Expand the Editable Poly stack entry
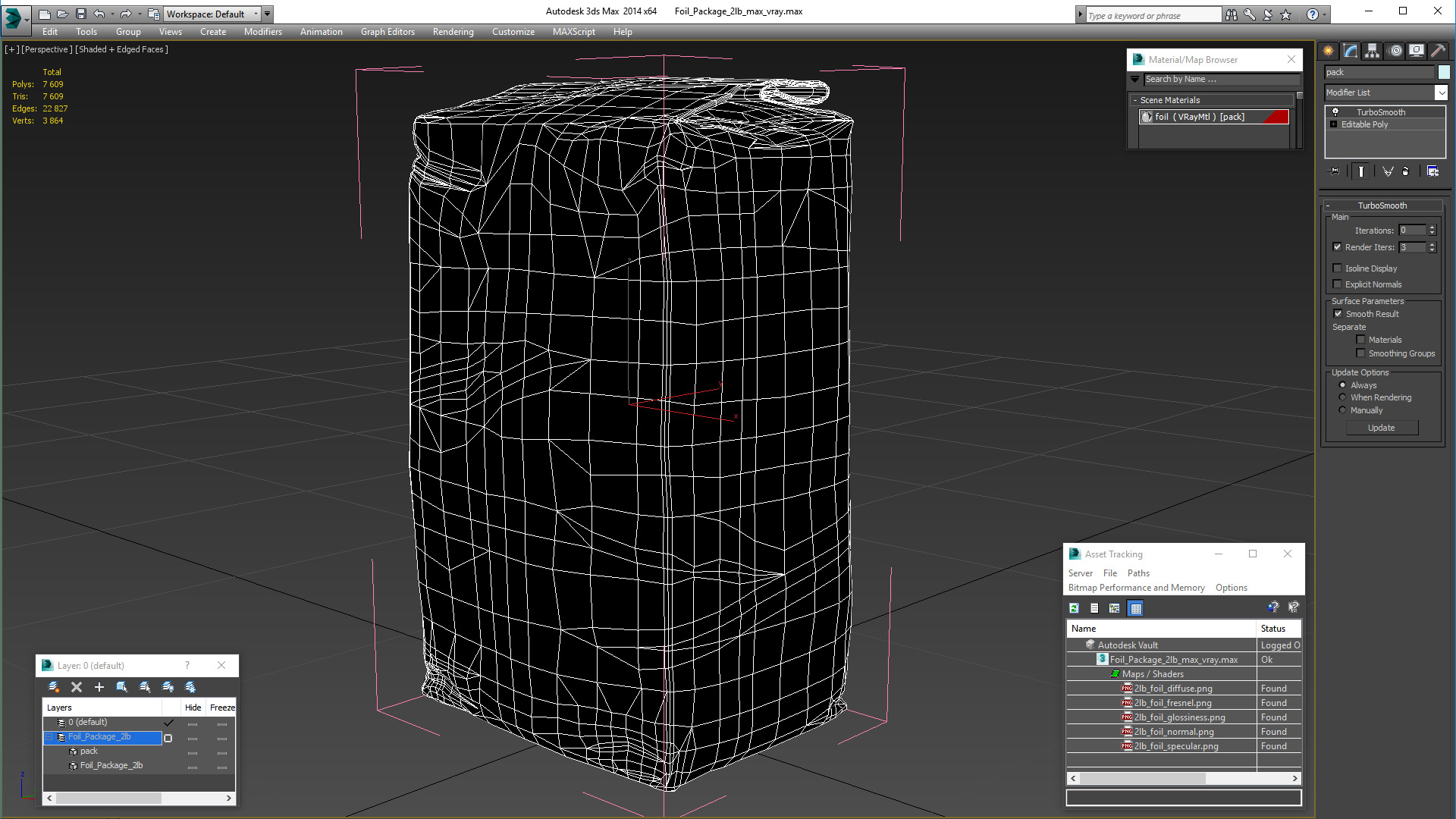1456x819 pixels. point(1333,124)
